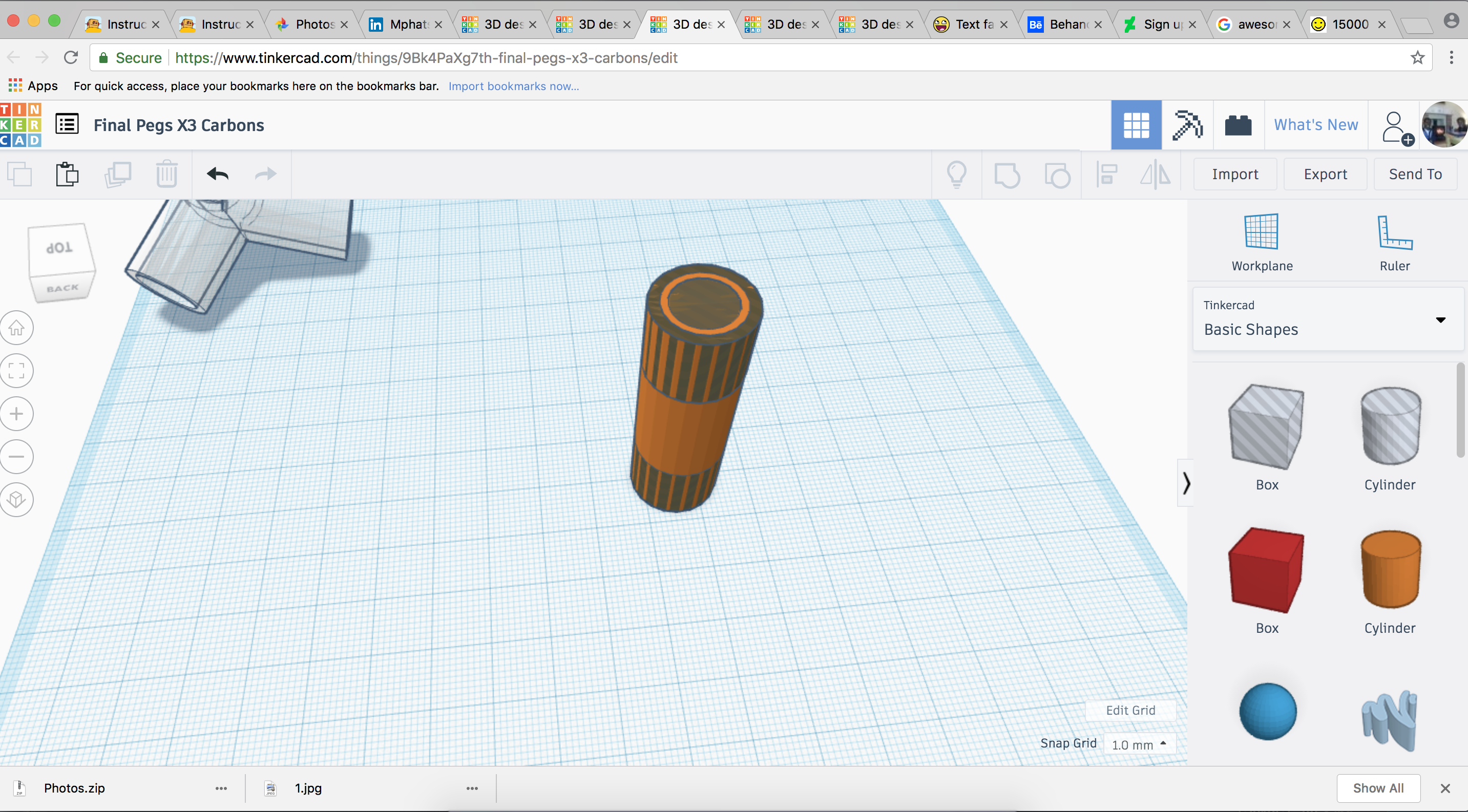Viewport: 1468px width, 812px height.
Task: Click the view cube TOP face
Action: pos(60,249)
